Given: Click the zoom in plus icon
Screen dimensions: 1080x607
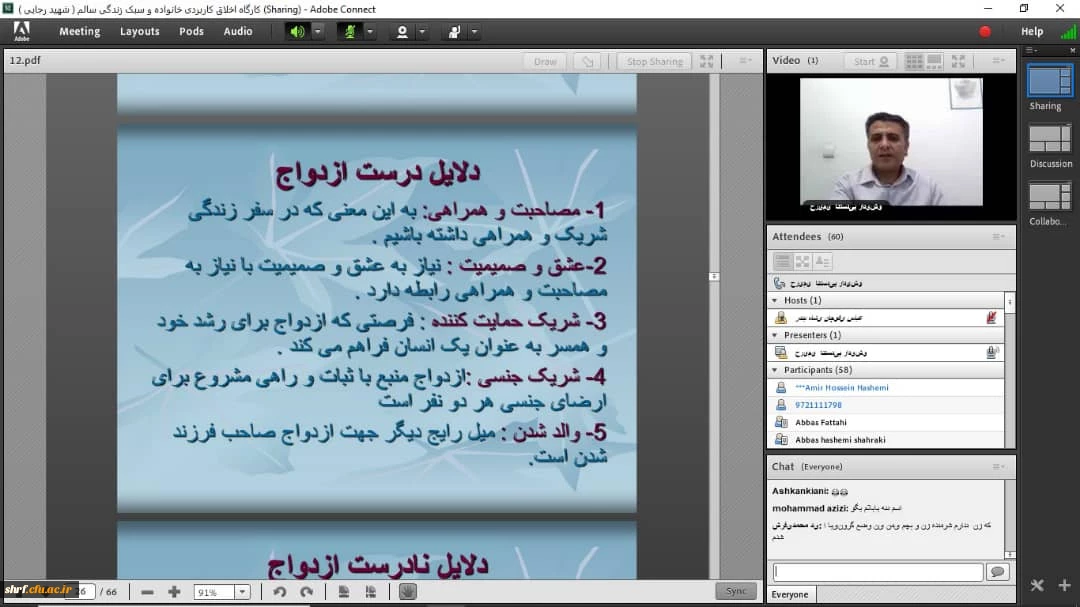Looking at the screenshot, I should coord(174,592).
